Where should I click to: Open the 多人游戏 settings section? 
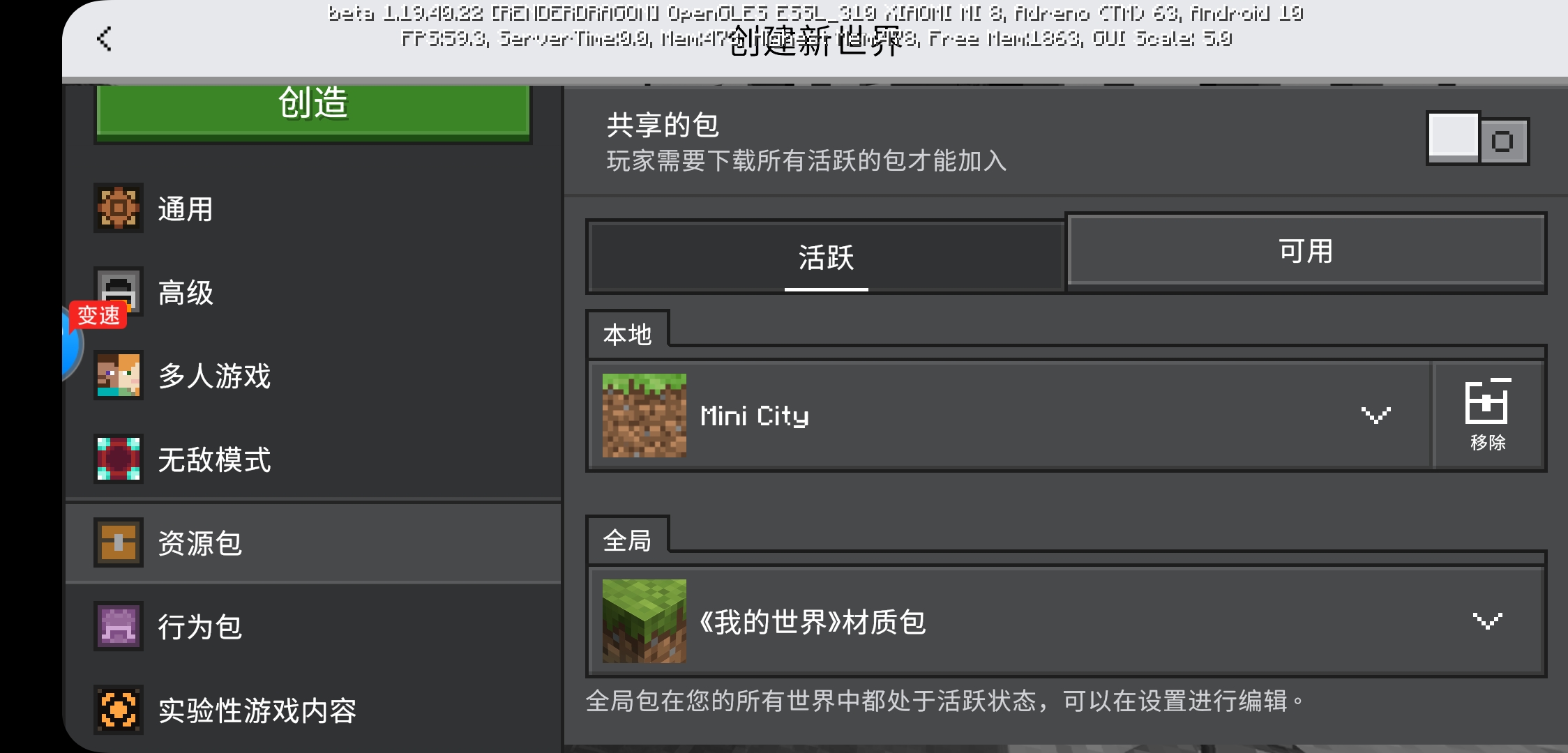[x=313, y=375]
